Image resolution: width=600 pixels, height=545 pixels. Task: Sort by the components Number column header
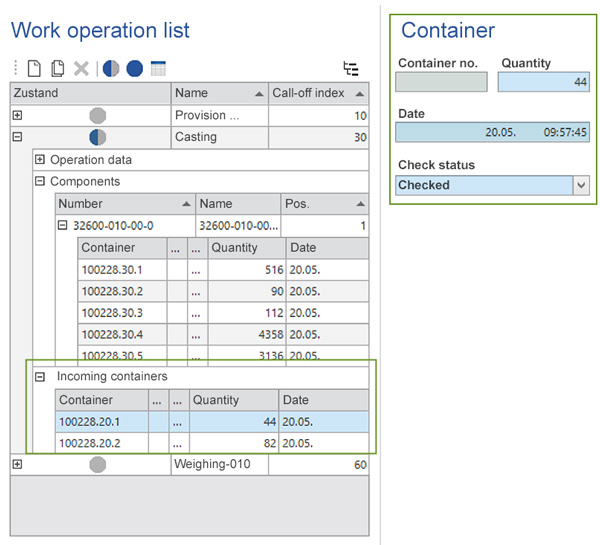pyautogui.click(x=125, y=204)
